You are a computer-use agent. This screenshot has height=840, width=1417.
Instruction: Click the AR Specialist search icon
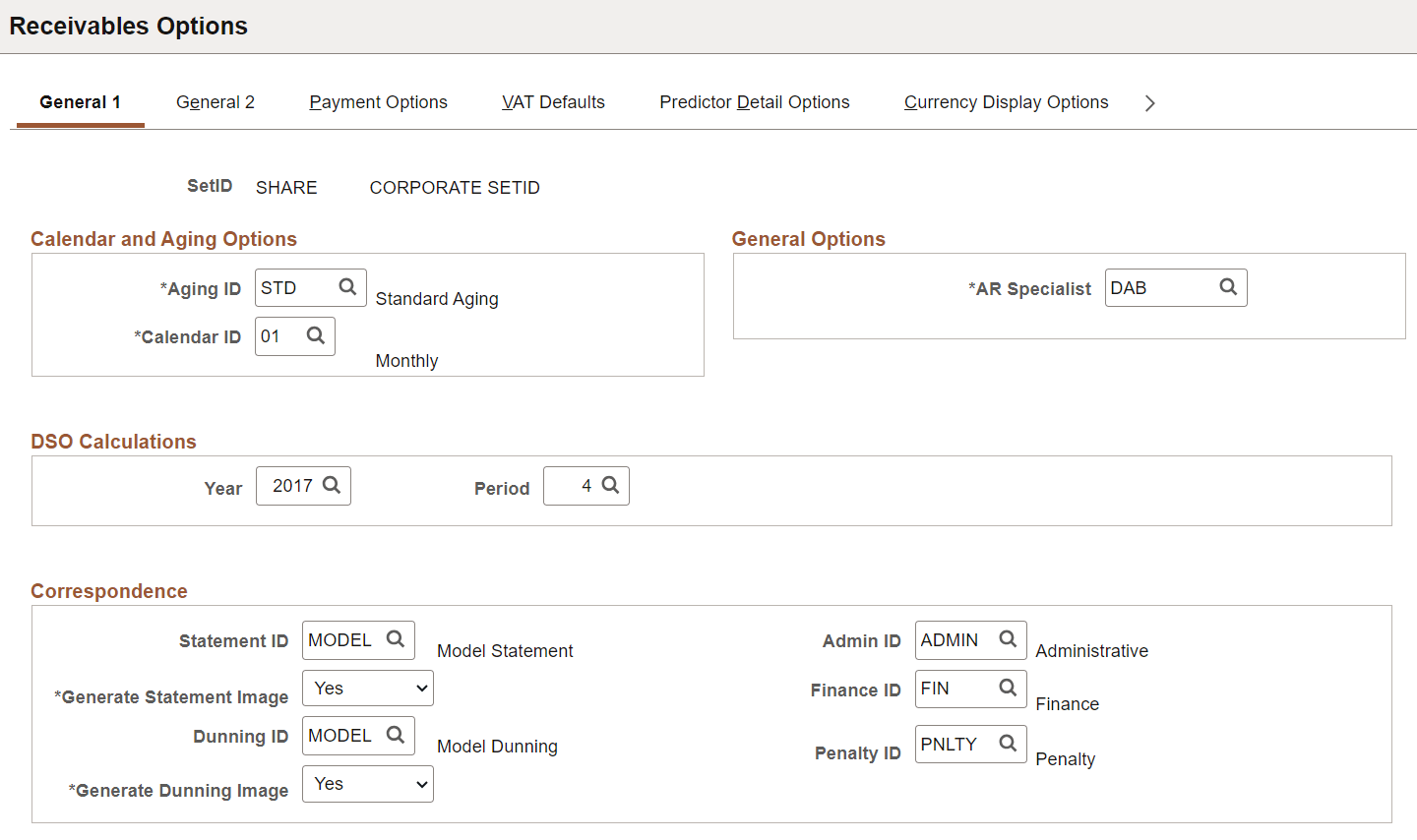coord(1228,287)
